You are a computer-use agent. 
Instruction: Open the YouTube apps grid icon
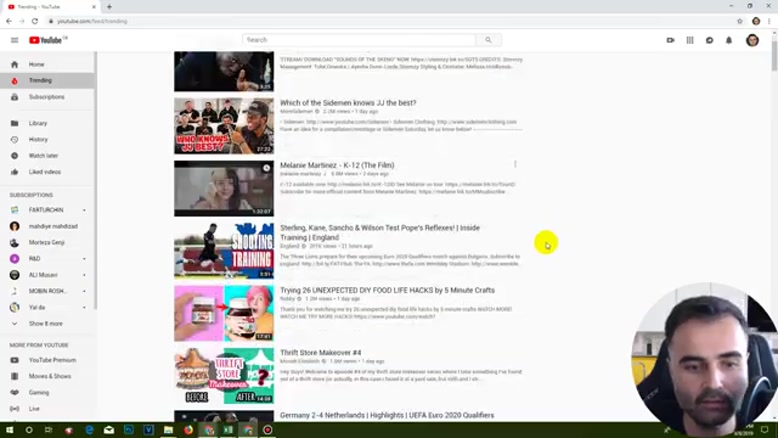pyautogui.click(x=690, y=40)
